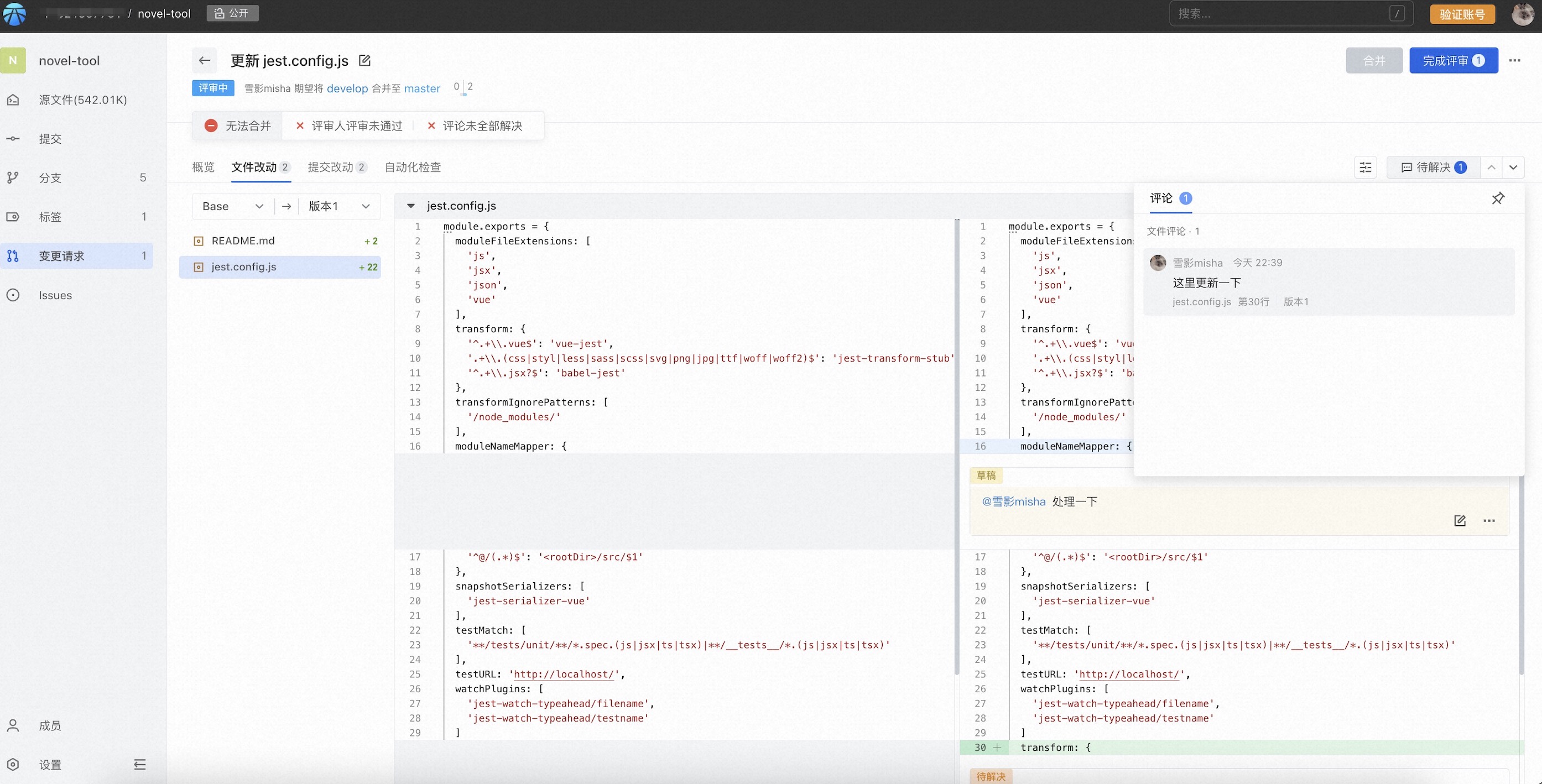Open 成员 members in the sidebar

[x=77, y=725]
